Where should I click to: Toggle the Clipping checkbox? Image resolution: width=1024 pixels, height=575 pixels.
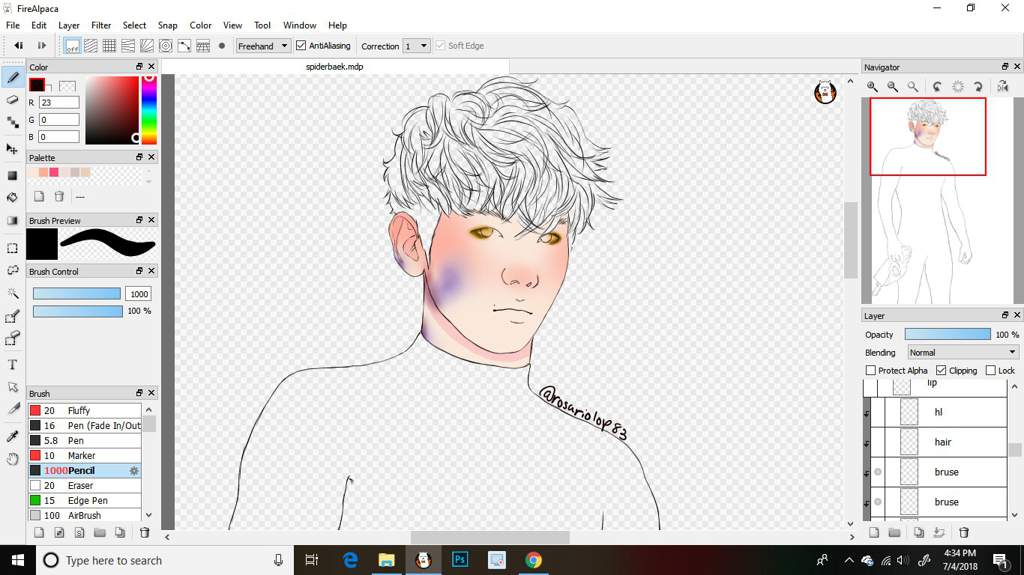(941, 370)
